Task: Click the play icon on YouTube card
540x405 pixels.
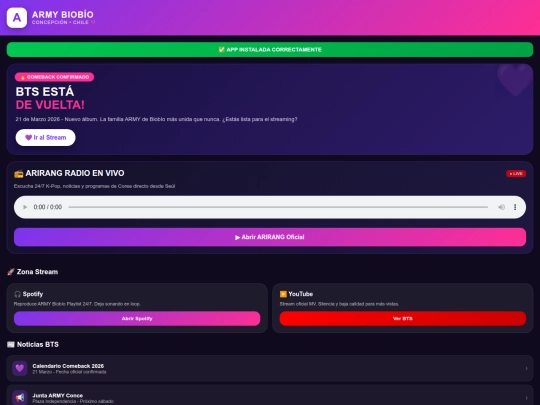Action: click(x=283, y=294)
